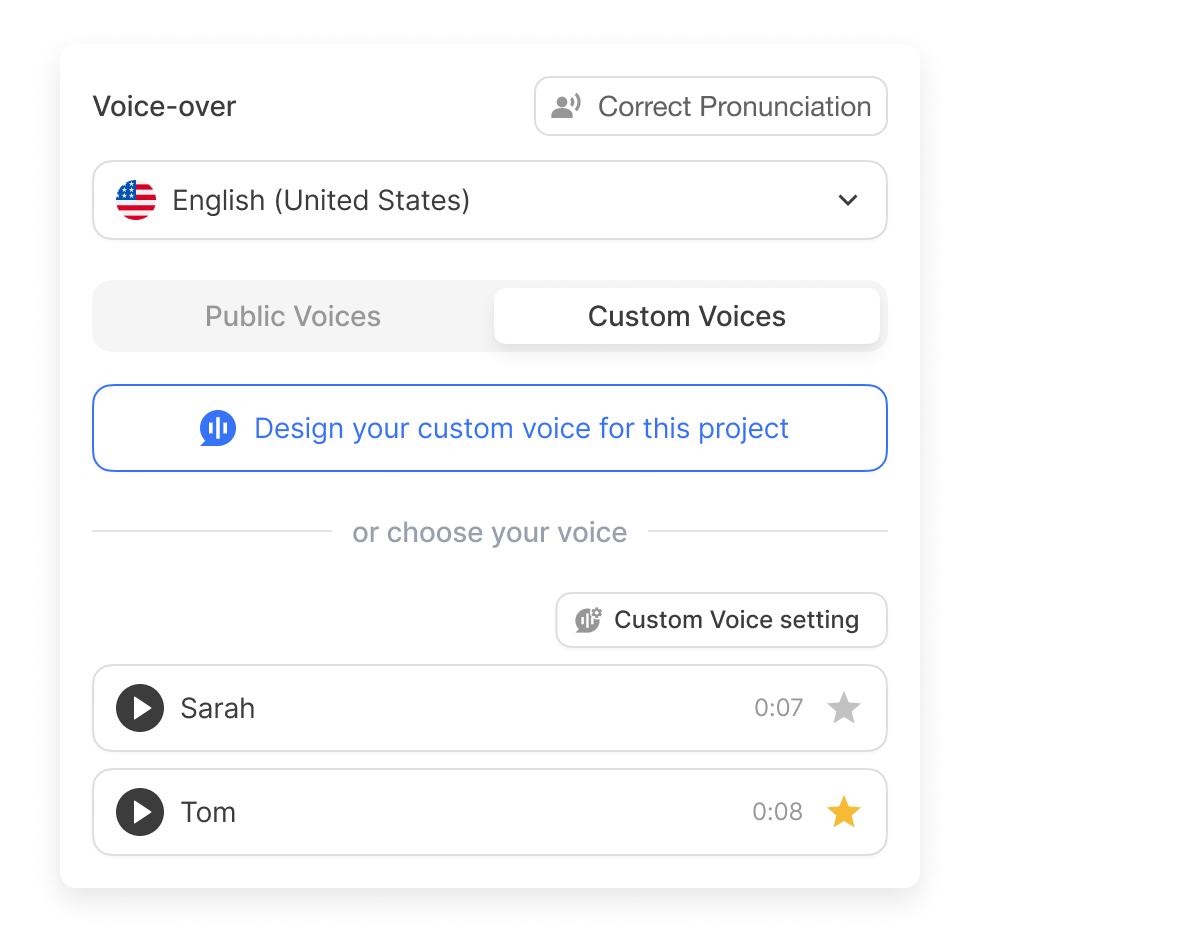1200x932 pixels.
Task: Click the US flag icon in language selector
Action: click(135, 200)
